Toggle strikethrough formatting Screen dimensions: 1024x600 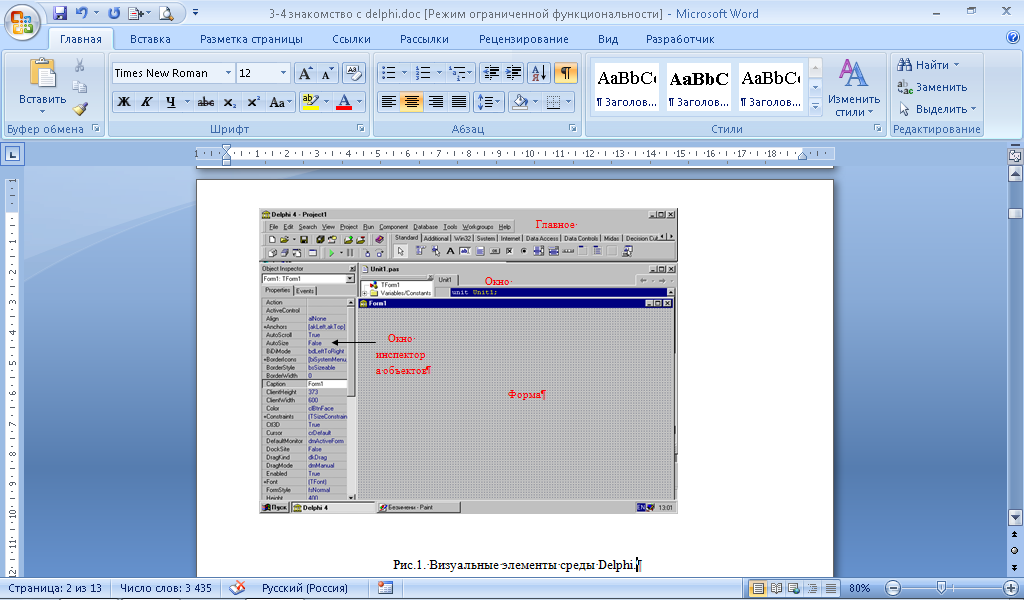206,102
